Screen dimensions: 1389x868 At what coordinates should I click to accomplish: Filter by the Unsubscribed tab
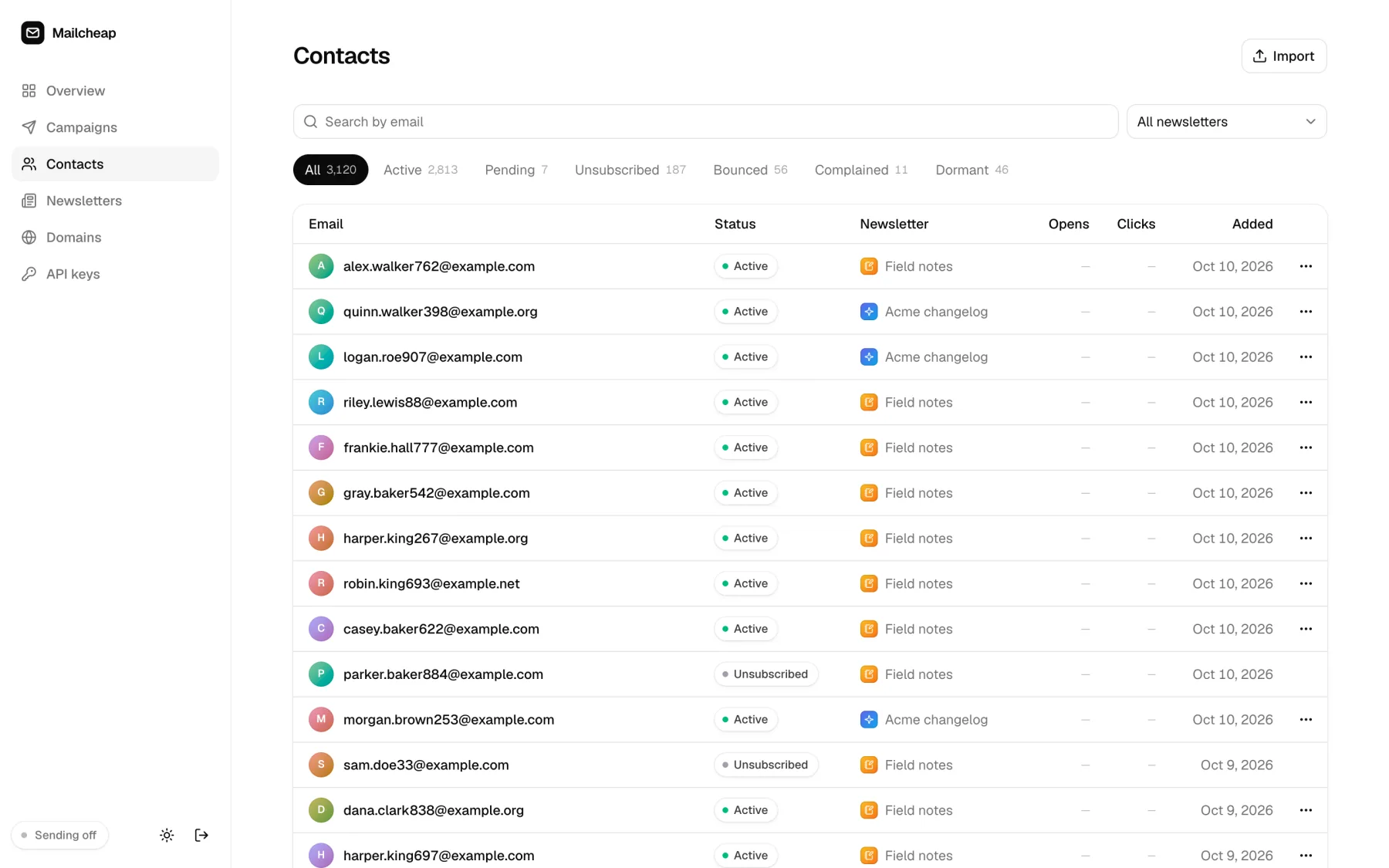[630, 170]
